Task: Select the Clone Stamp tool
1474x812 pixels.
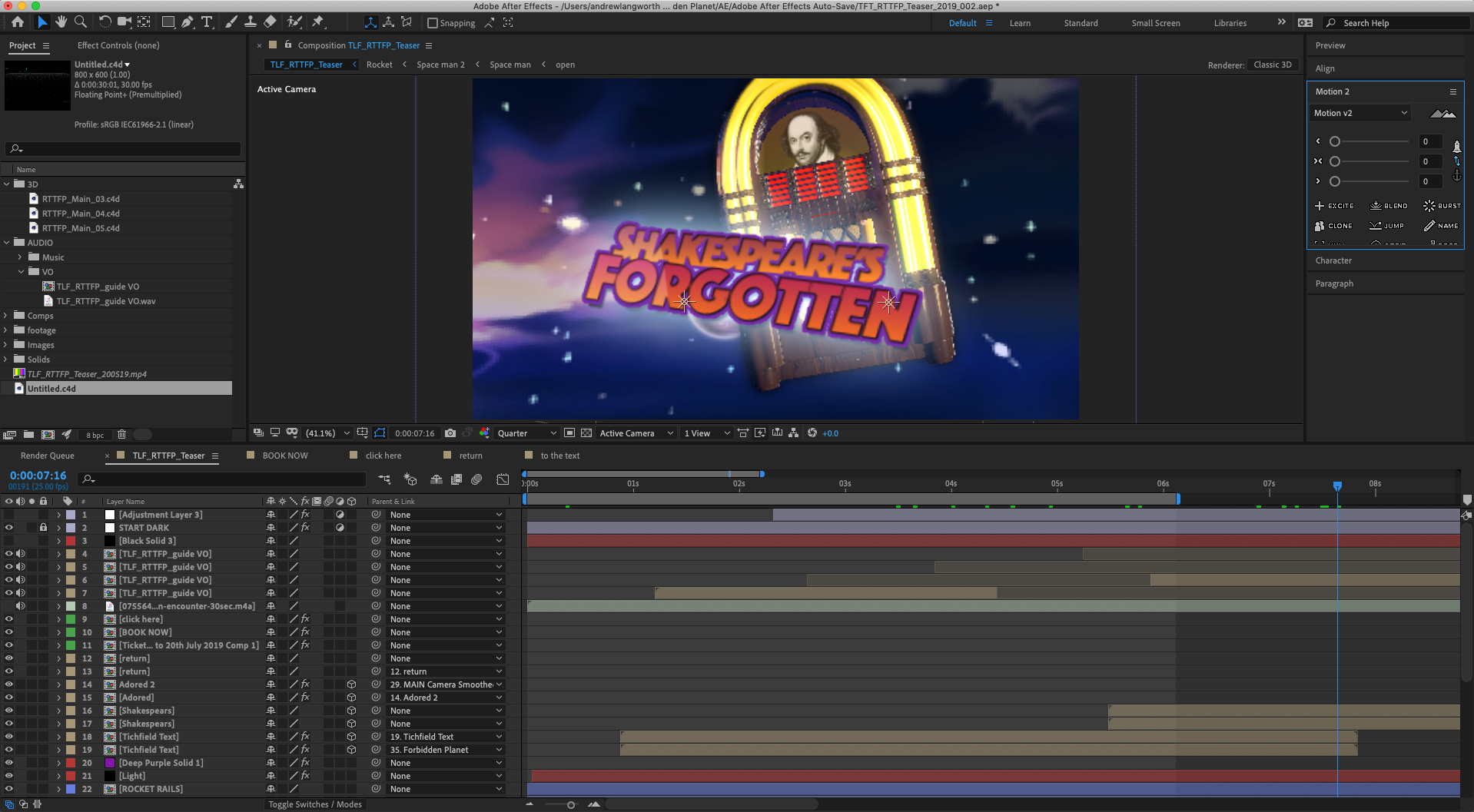Action: point(251,22)
